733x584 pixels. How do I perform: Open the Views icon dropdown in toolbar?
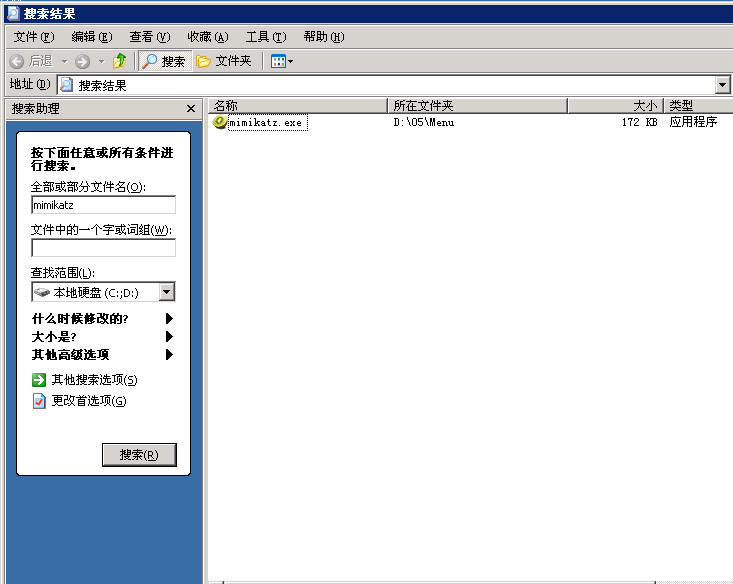[x=281, y=61]
